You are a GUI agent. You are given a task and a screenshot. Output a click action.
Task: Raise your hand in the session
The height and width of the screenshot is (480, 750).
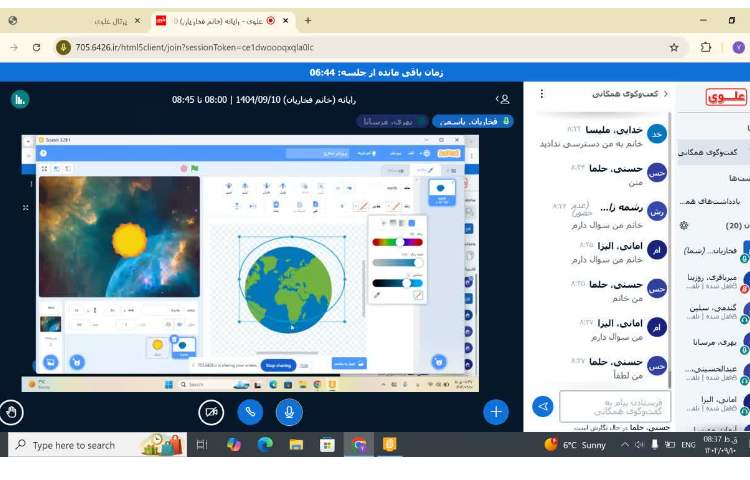[11, 412]
